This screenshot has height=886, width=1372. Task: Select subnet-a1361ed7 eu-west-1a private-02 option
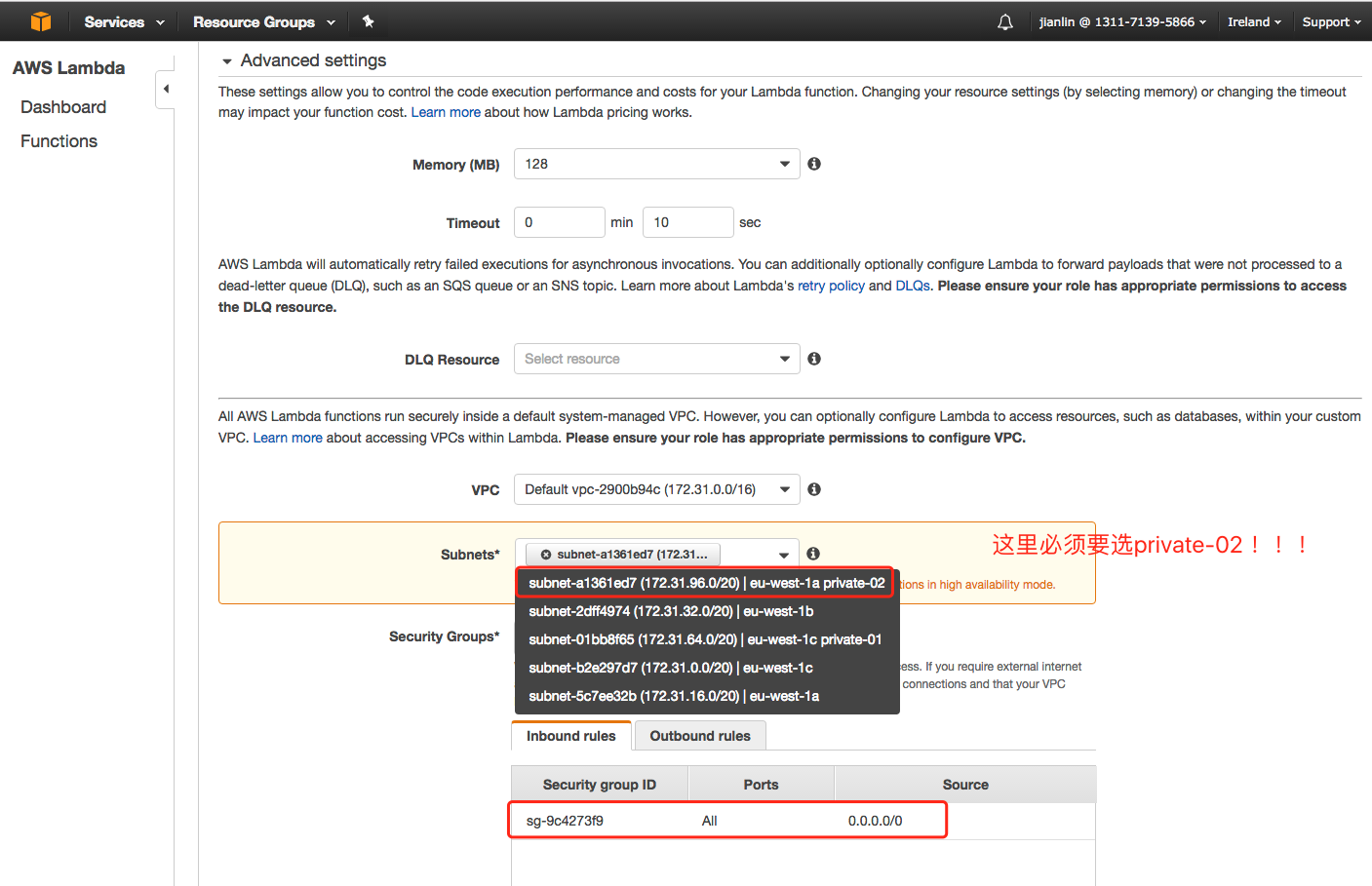tap(706, 583)
